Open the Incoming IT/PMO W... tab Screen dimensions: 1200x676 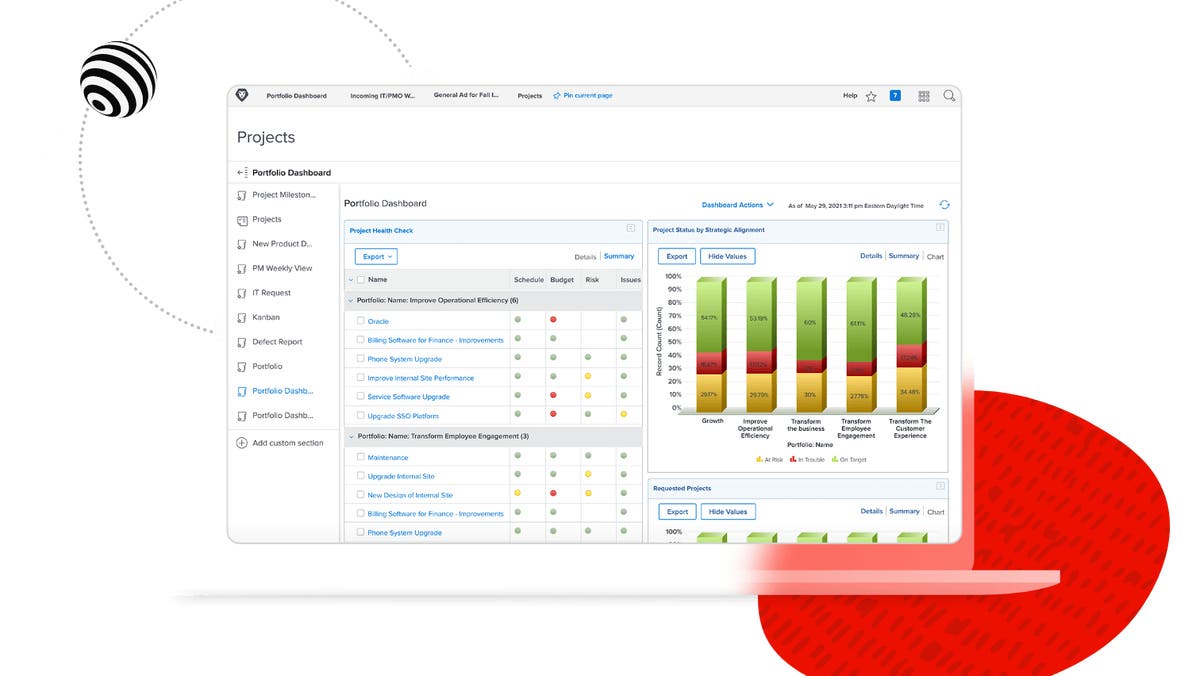pyautogui.click(x=382, y=96)
